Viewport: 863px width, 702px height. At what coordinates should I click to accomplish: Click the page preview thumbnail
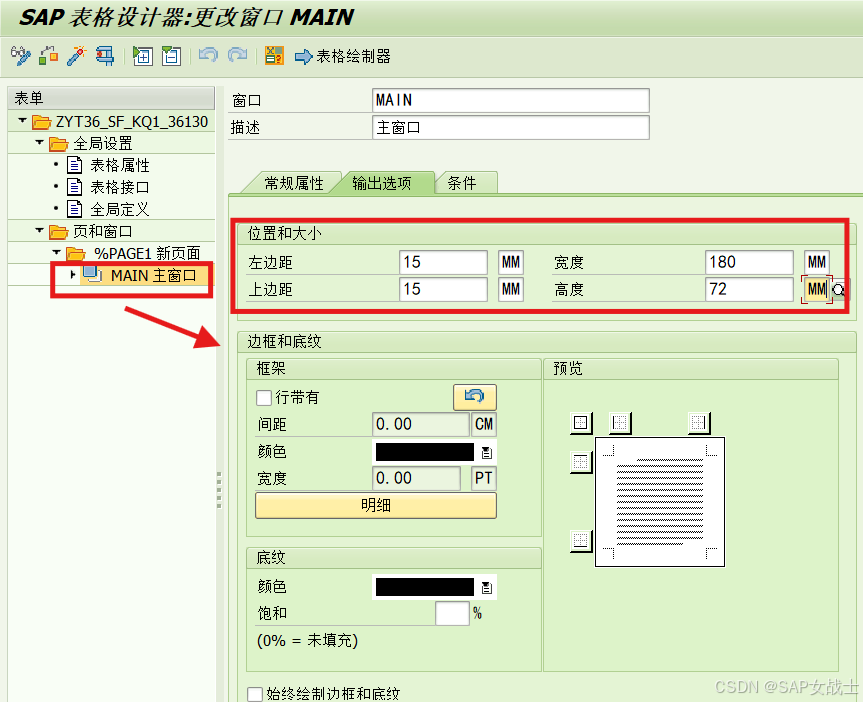(x=660, y=502)
